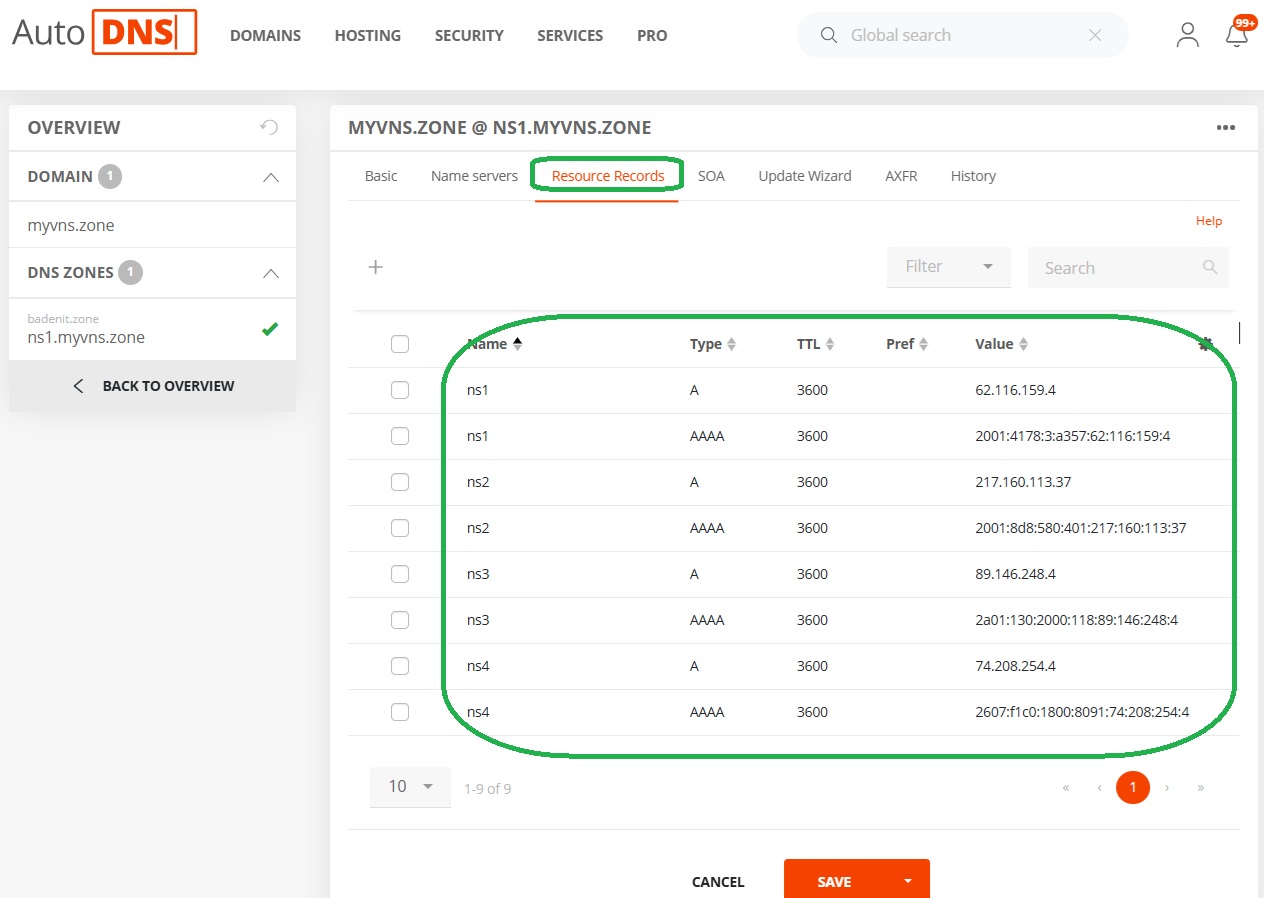Check the ns1 A record checkbox

point(400,390)
